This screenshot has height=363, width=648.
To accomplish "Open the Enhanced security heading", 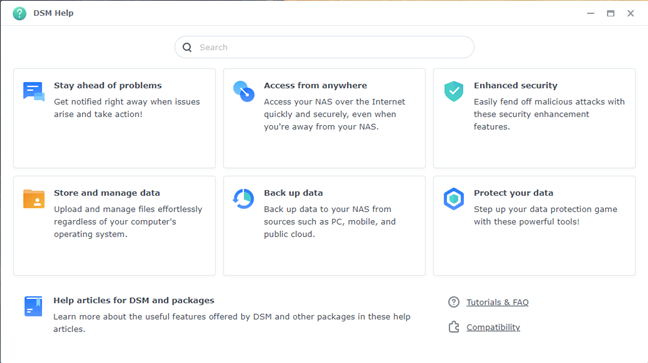I will tap(515, 86).
